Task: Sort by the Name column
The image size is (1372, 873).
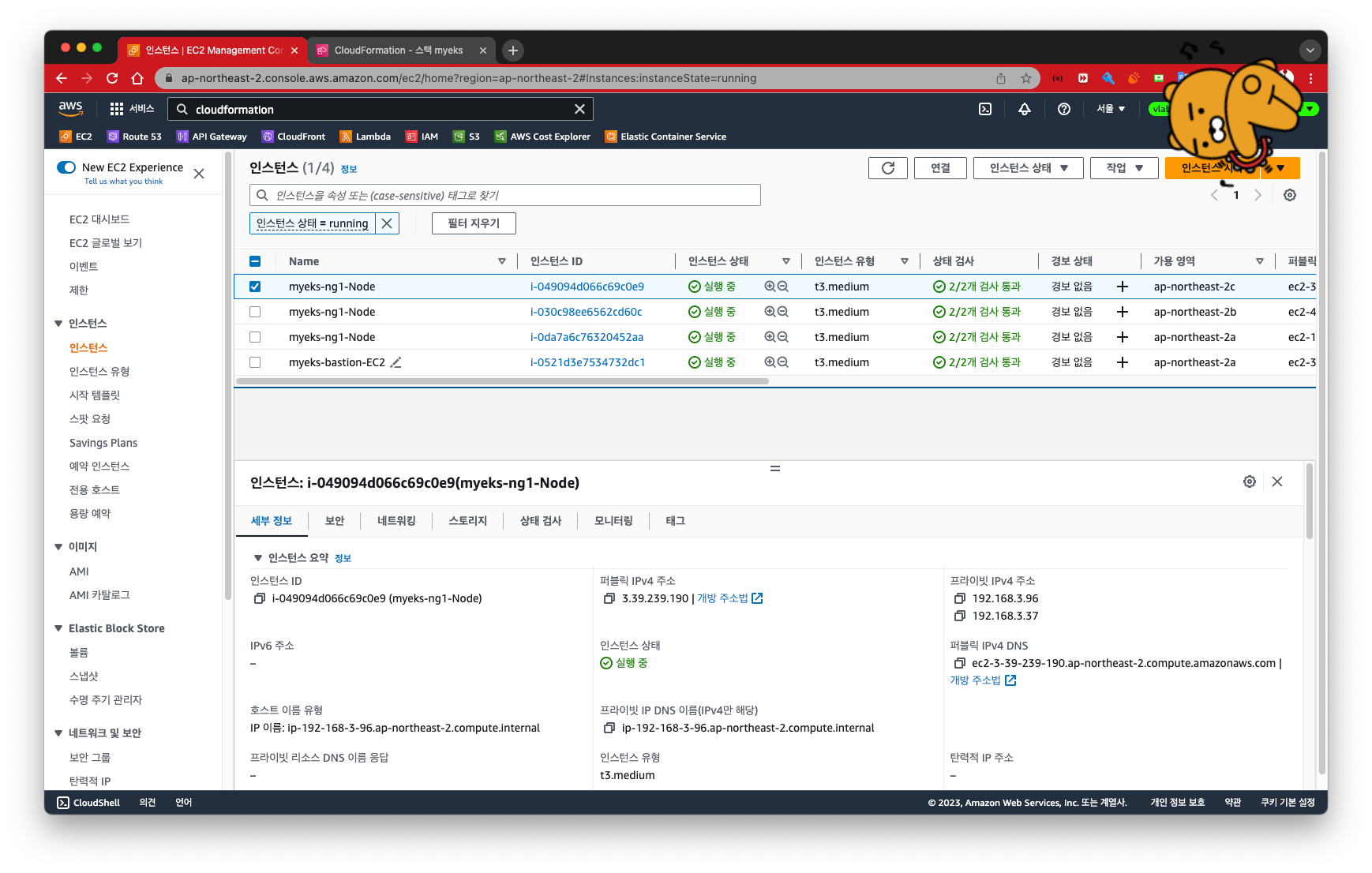Action: tap(502, 261)
